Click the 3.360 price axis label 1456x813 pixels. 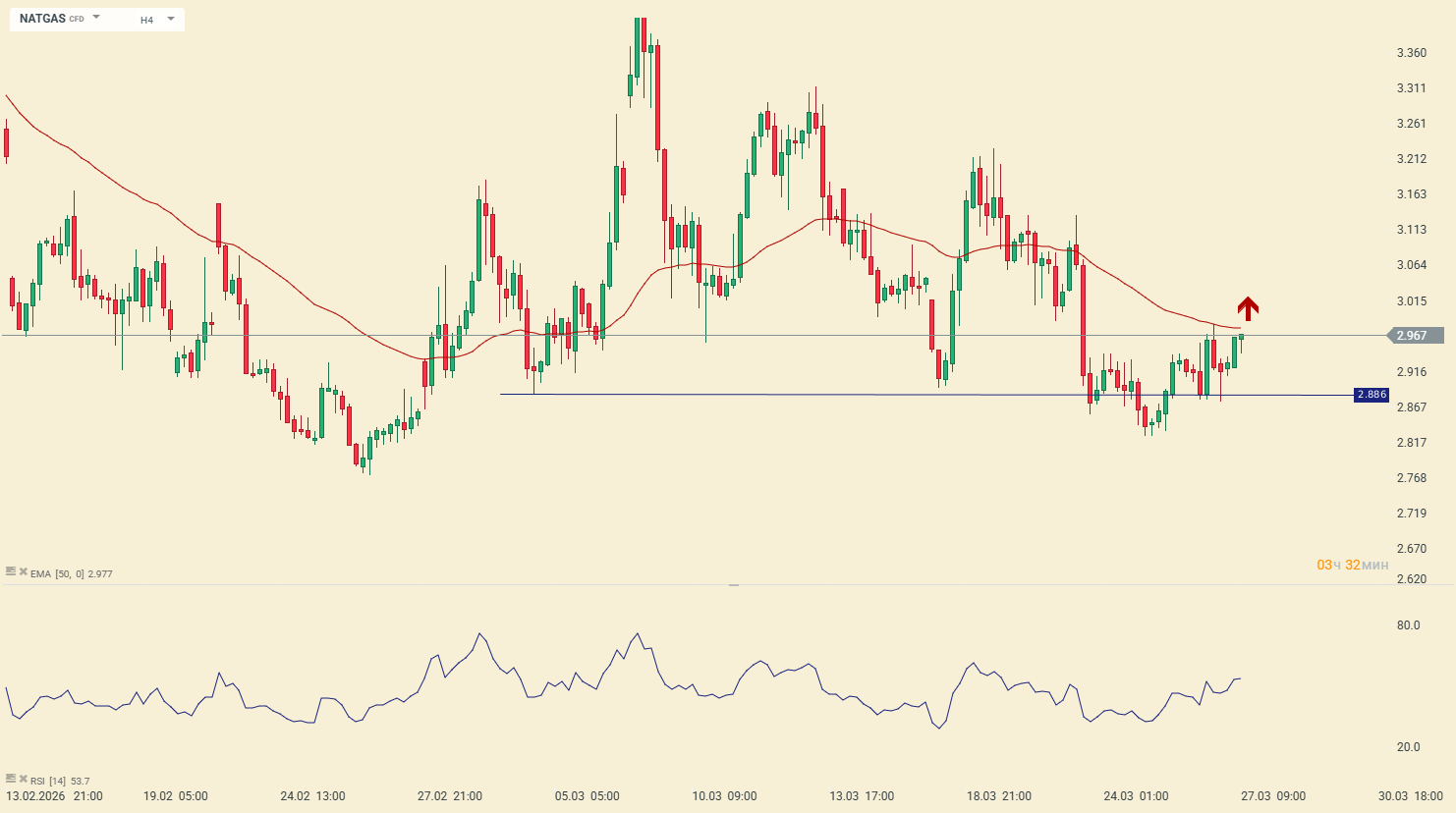pyautogui.click(x=1411, y=53)
